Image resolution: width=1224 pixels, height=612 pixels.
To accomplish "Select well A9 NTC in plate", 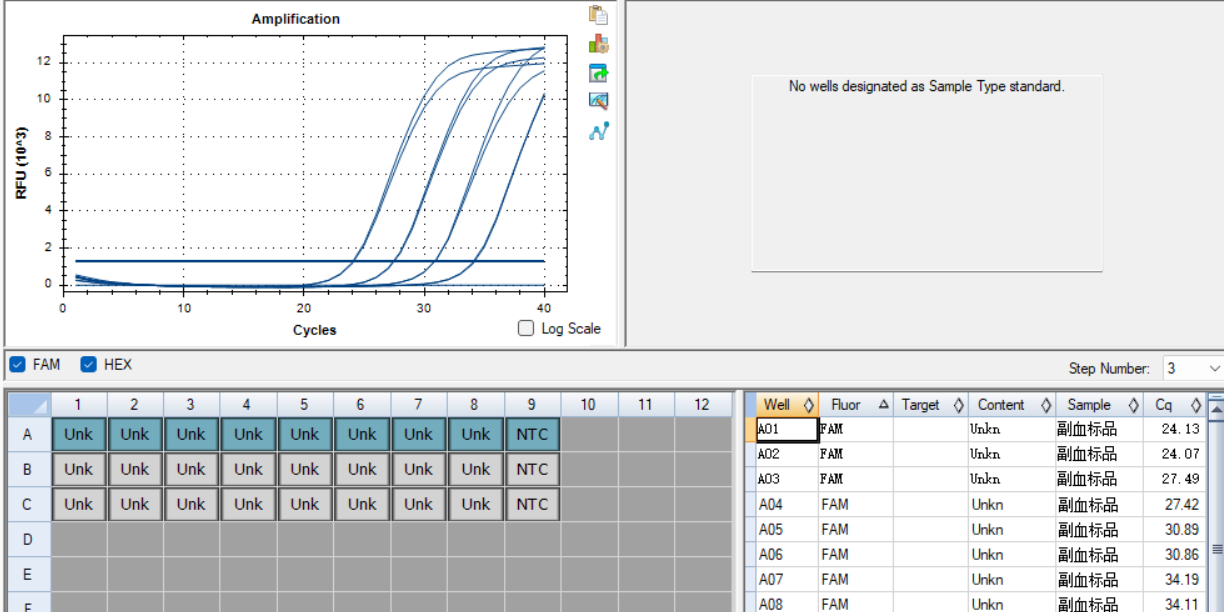I will pos(532,434).
